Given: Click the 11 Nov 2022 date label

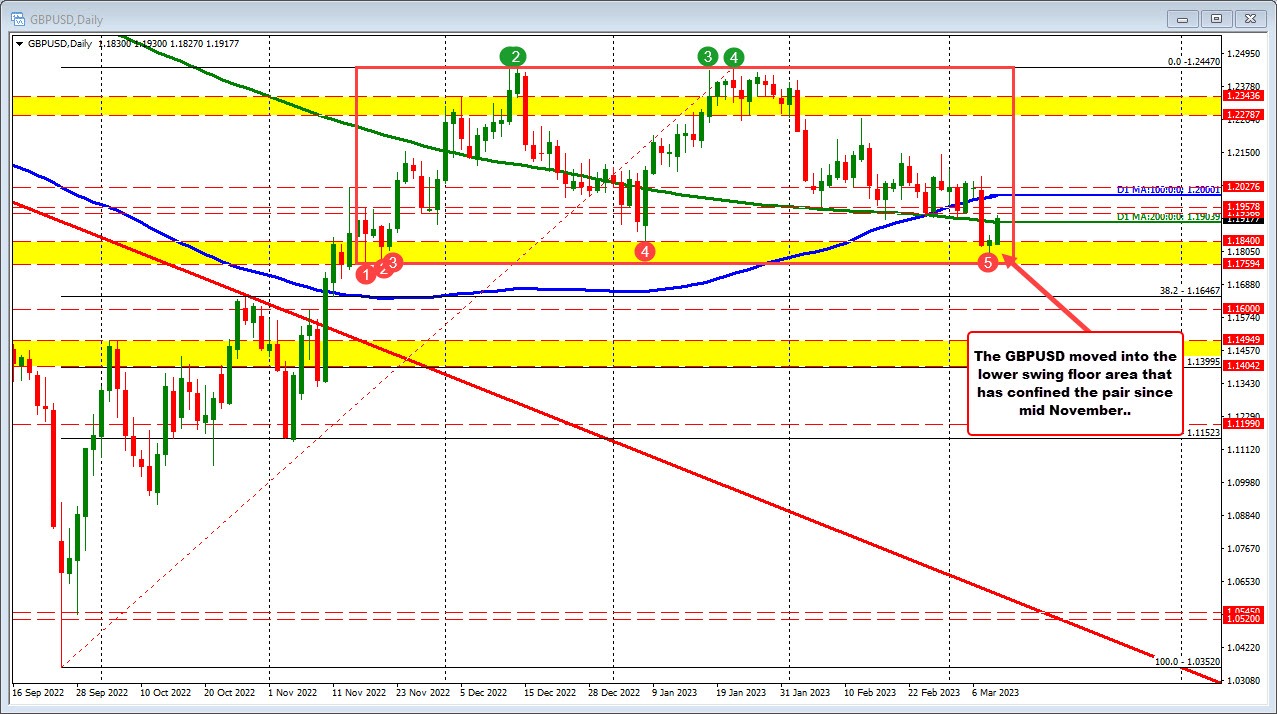Looking at the screenshot, I should point(360,692).
